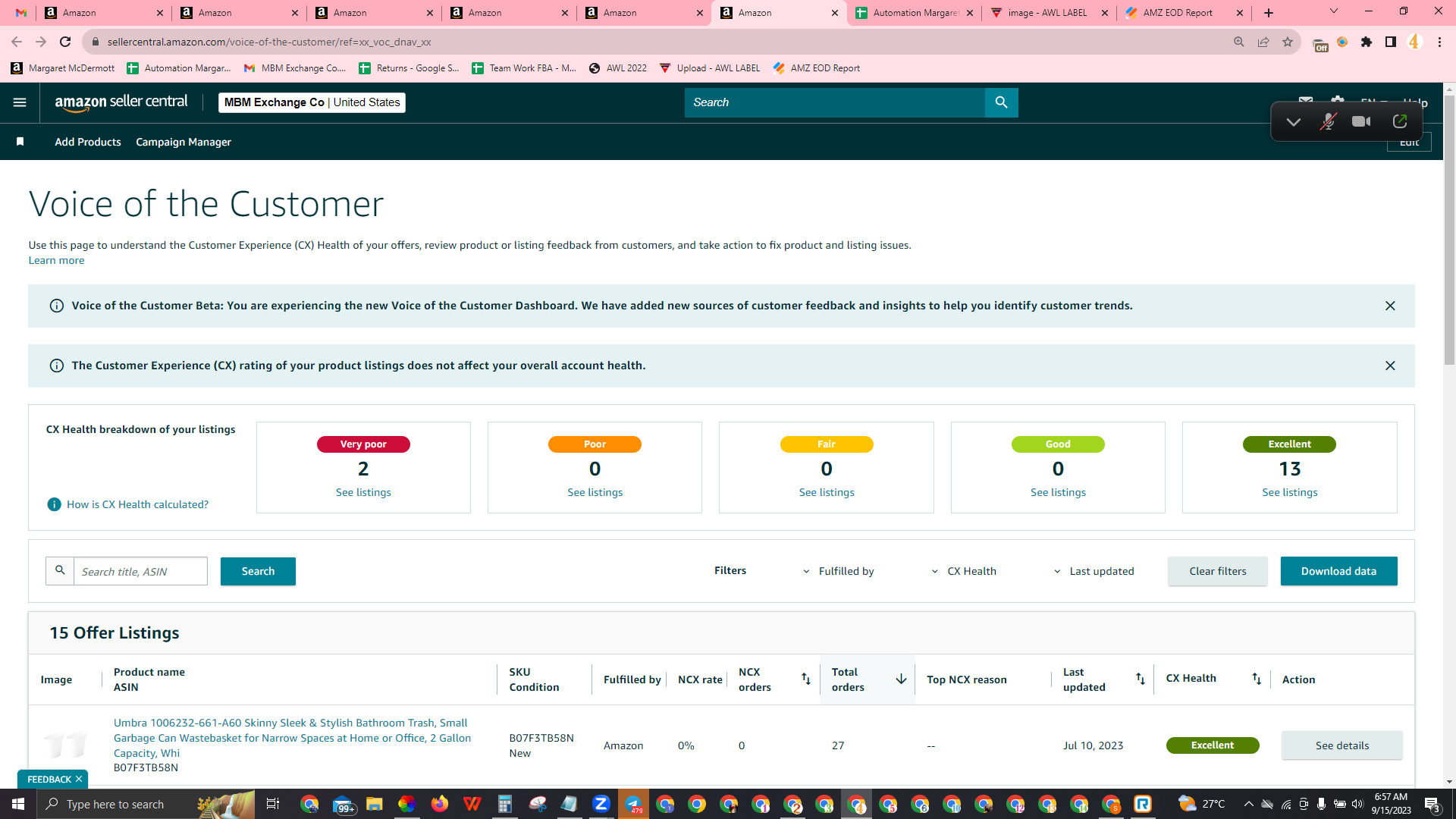Viewport: 1456px width, 819px height.
Task: See listings under the Very poor card
Action: click(363, 492)
